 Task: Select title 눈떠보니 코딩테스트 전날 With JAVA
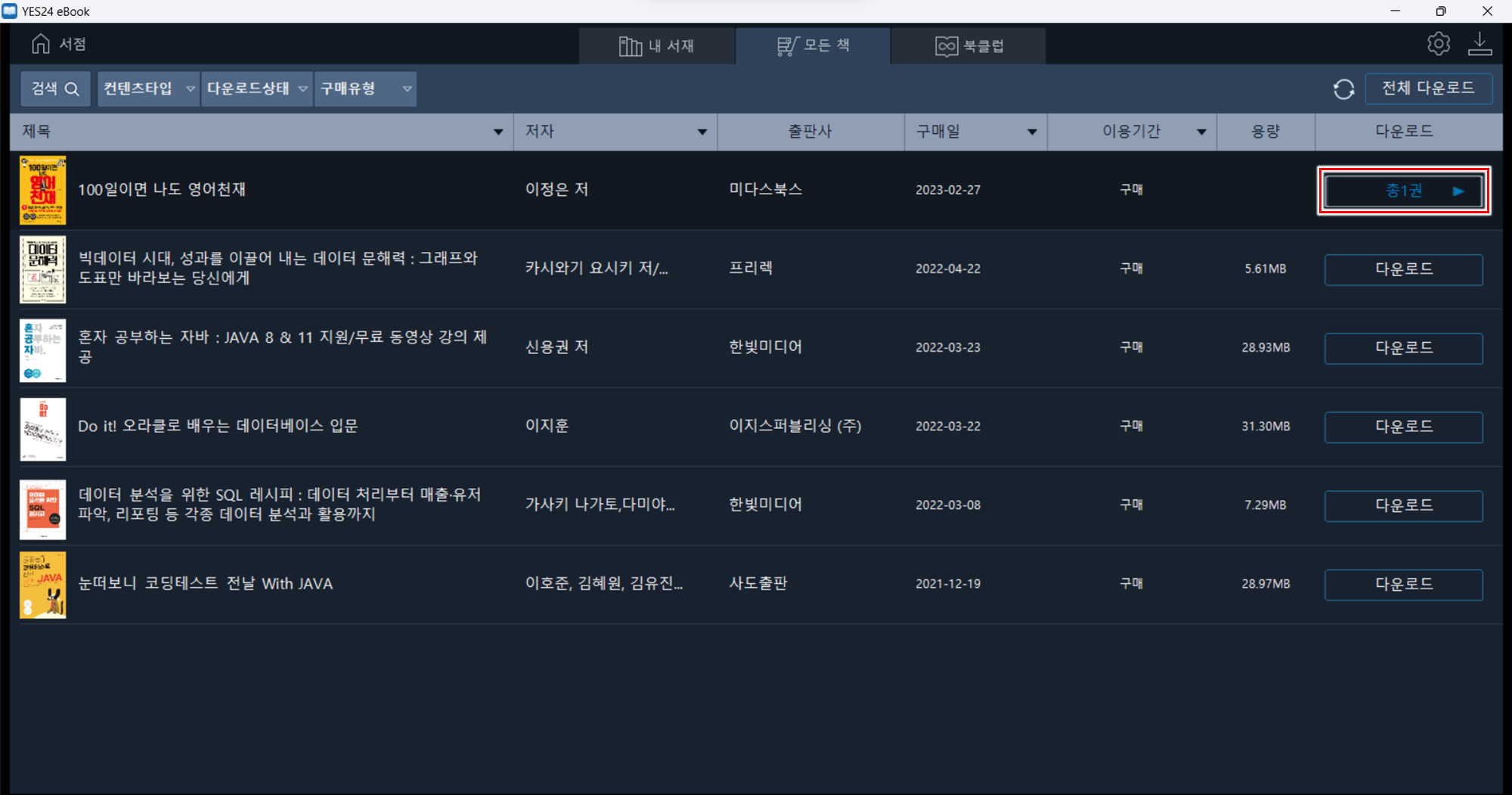pos(206,583)
